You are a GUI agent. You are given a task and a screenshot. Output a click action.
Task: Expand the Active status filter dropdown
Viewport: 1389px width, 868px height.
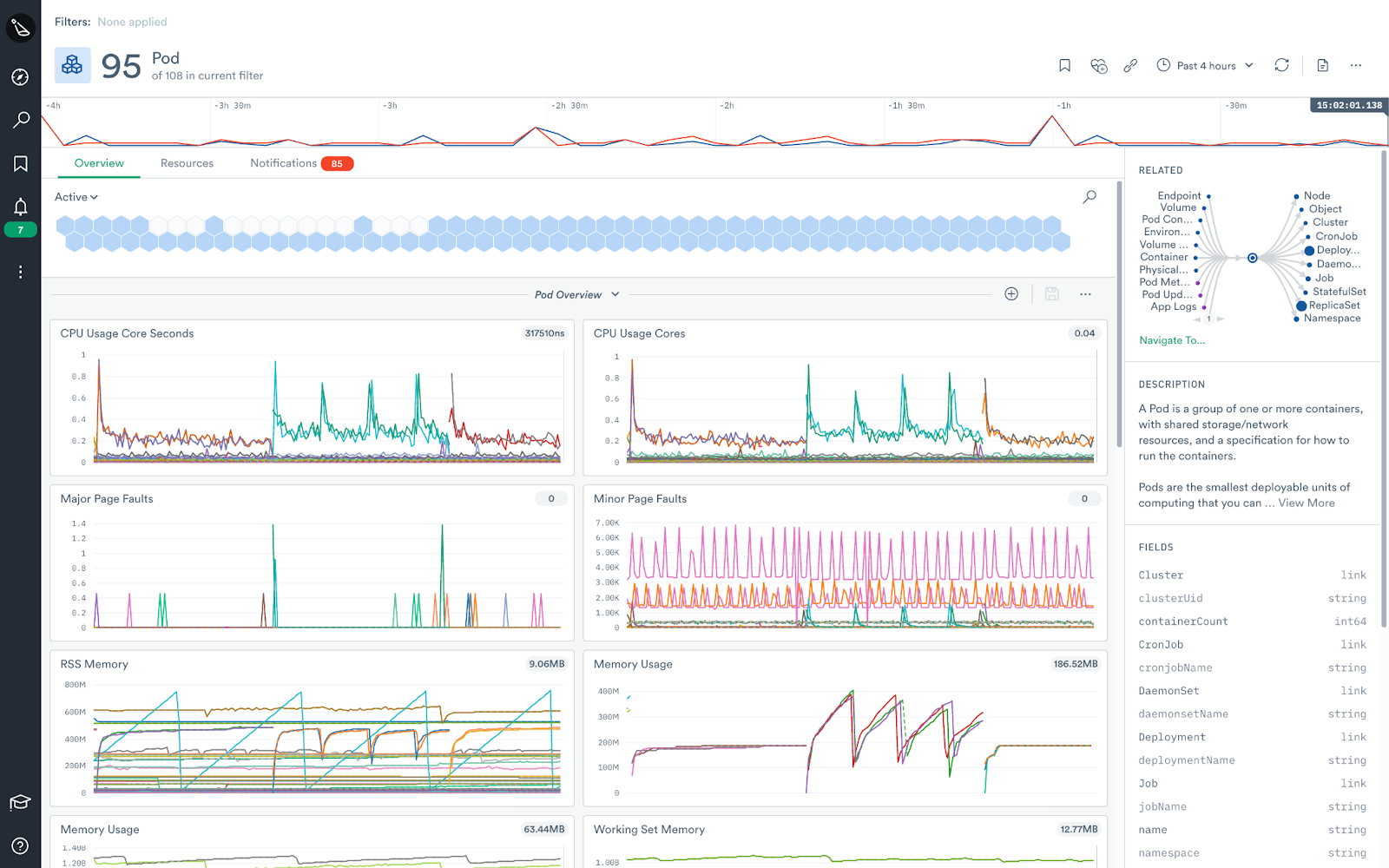pos(76,197)
